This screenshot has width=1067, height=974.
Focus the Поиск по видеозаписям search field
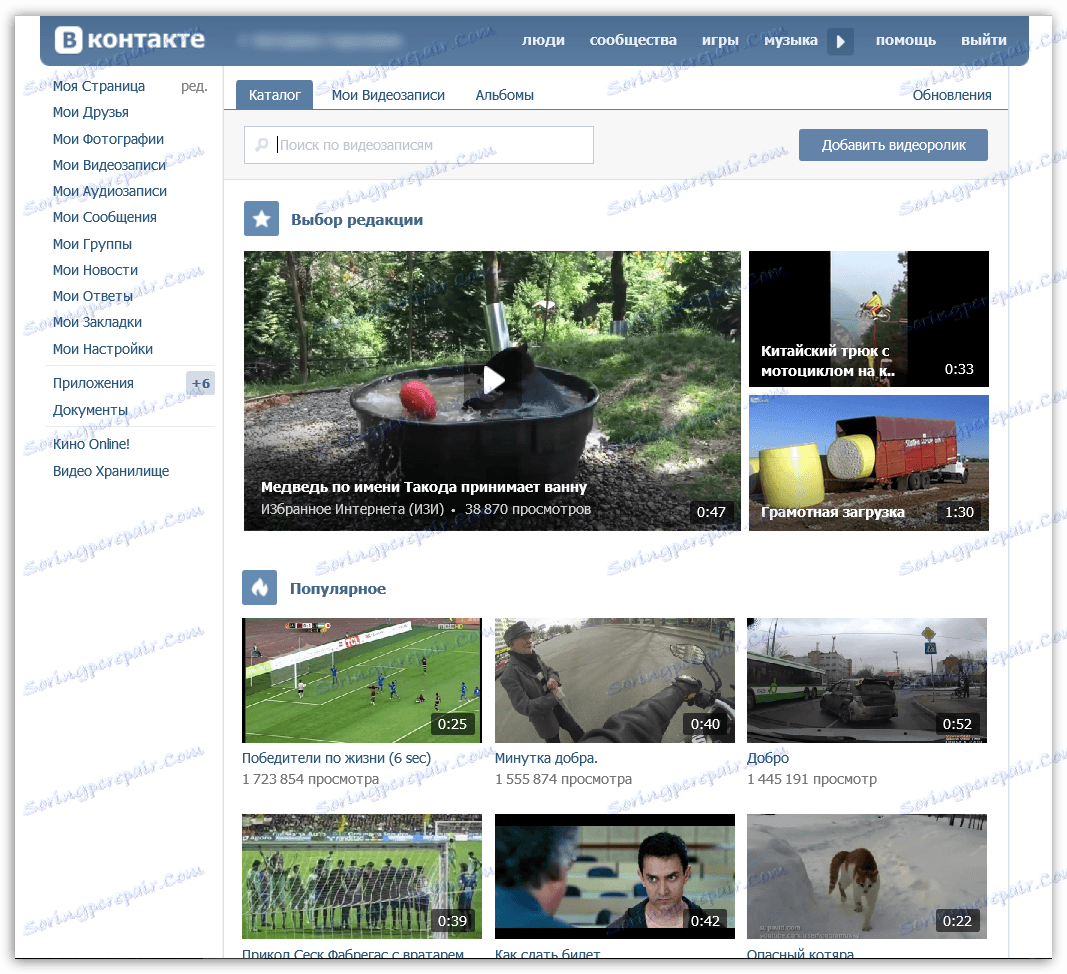pos(418,145)
